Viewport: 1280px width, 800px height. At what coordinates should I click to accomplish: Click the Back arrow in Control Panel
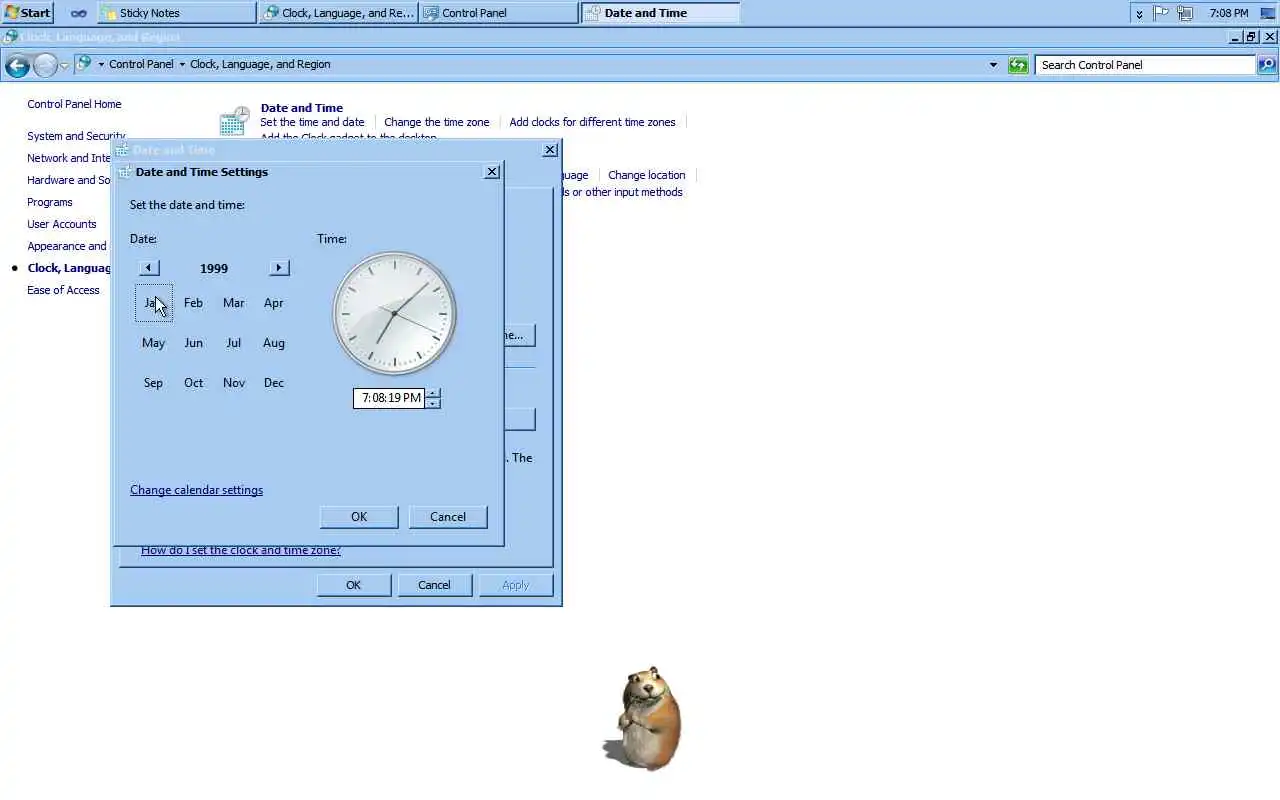17,66
